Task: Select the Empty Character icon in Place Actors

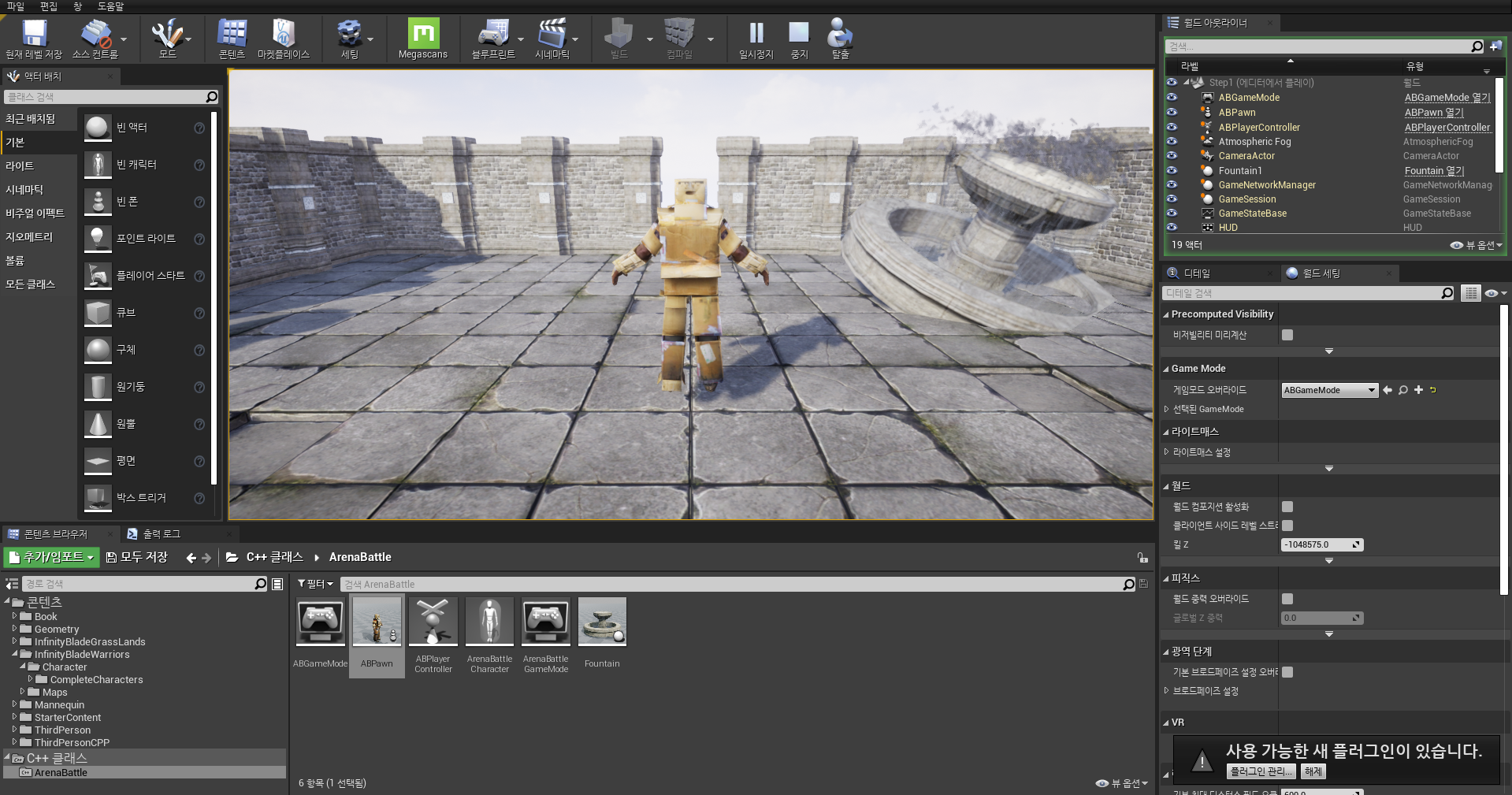Action: [x=98, y=164]
